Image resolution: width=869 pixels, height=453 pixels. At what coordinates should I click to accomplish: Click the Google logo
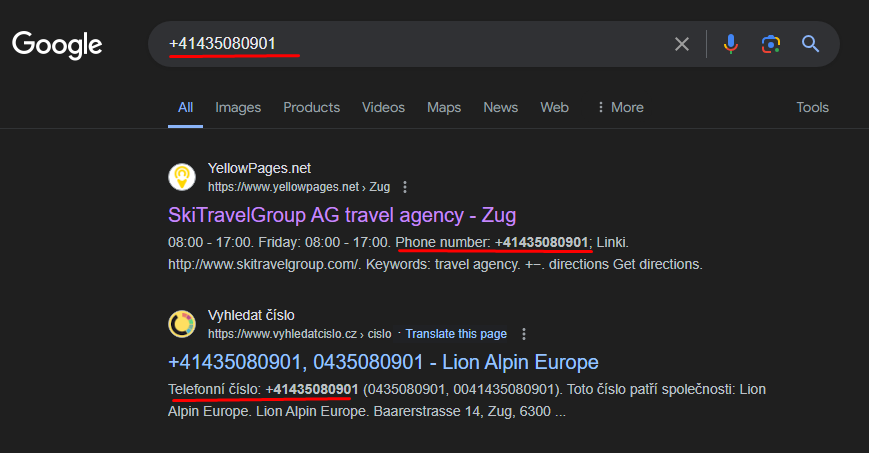point(57,44)
